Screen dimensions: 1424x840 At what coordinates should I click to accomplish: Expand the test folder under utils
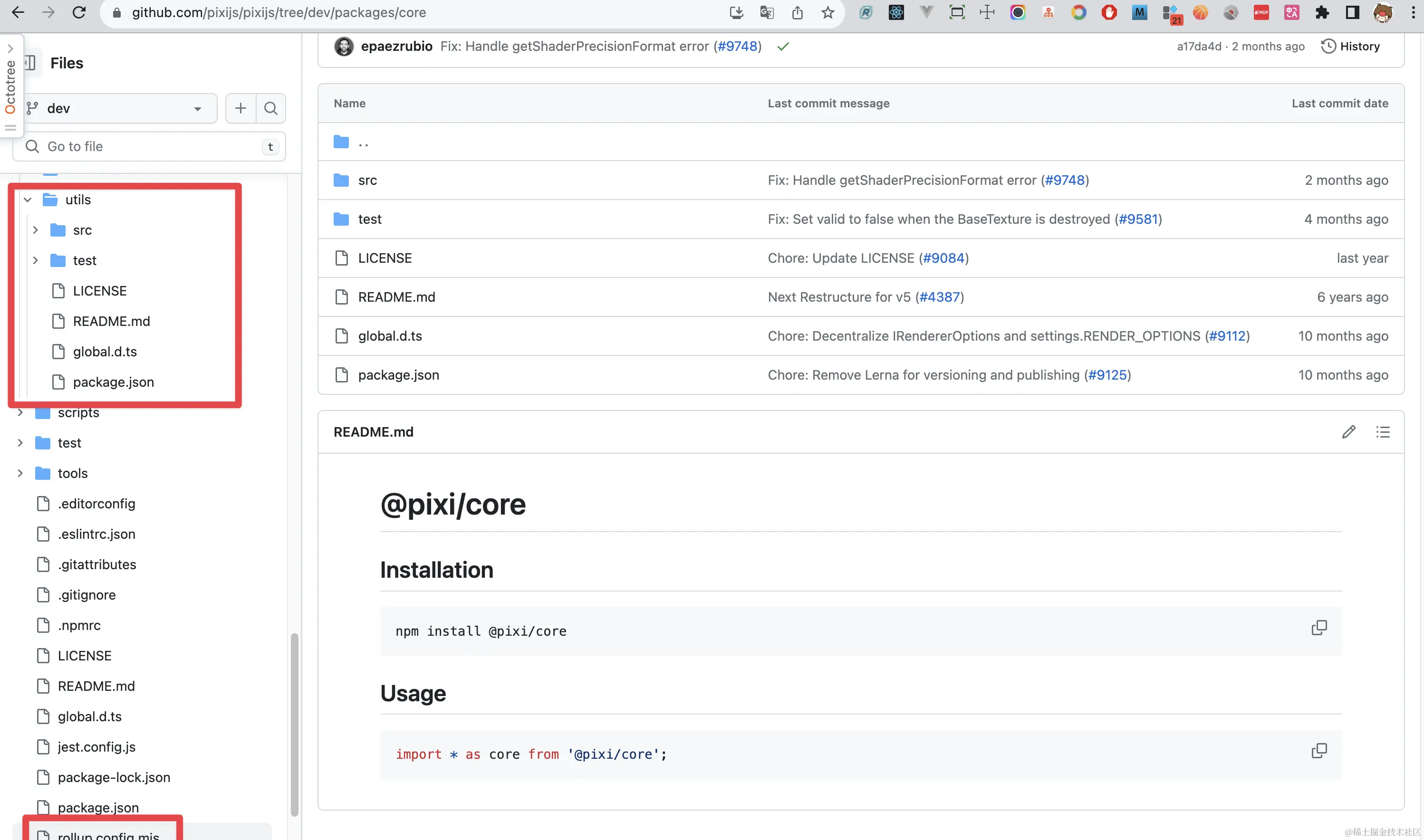click(35, 260)
